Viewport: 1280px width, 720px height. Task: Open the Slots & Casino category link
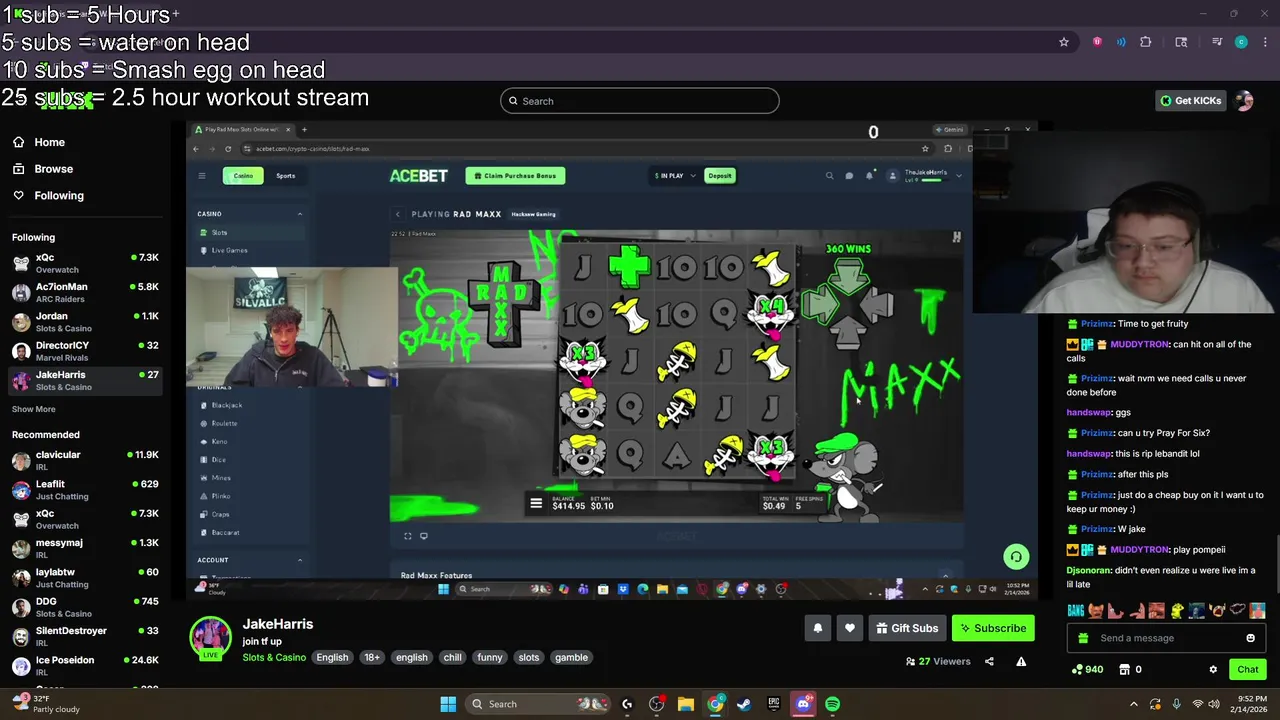(x=274, y=657)
